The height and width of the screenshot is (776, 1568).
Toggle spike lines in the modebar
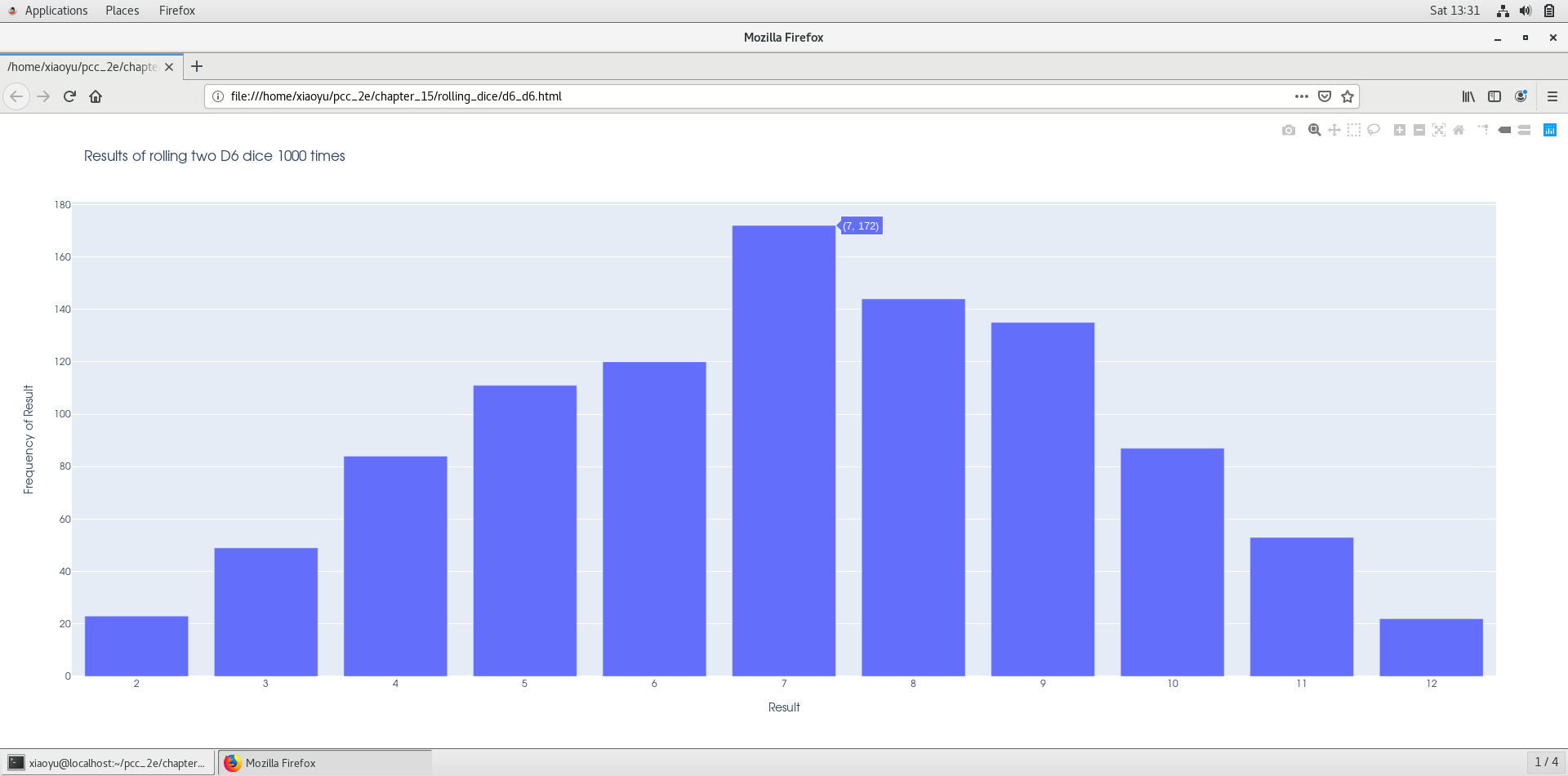(x=1484, y=130)
